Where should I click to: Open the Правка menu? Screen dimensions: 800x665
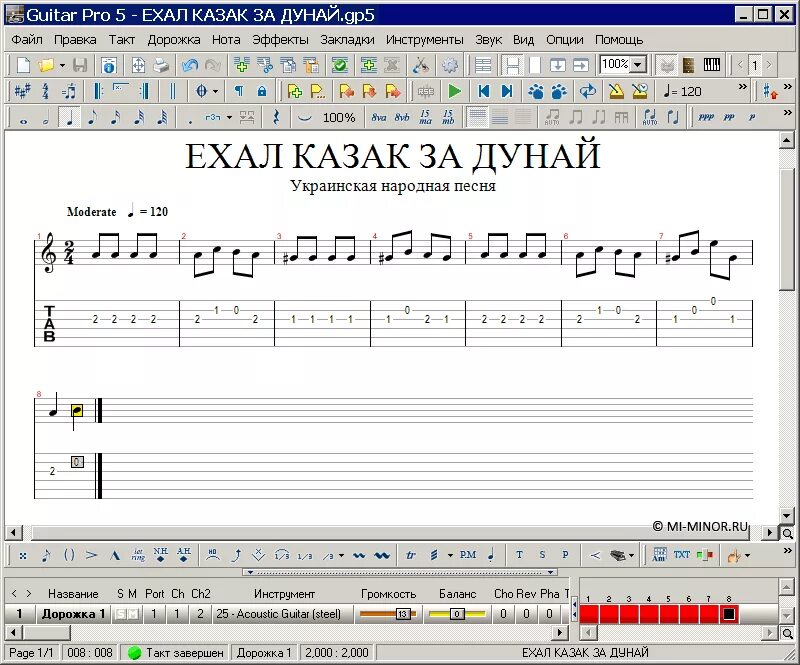[x=75, y=40]
